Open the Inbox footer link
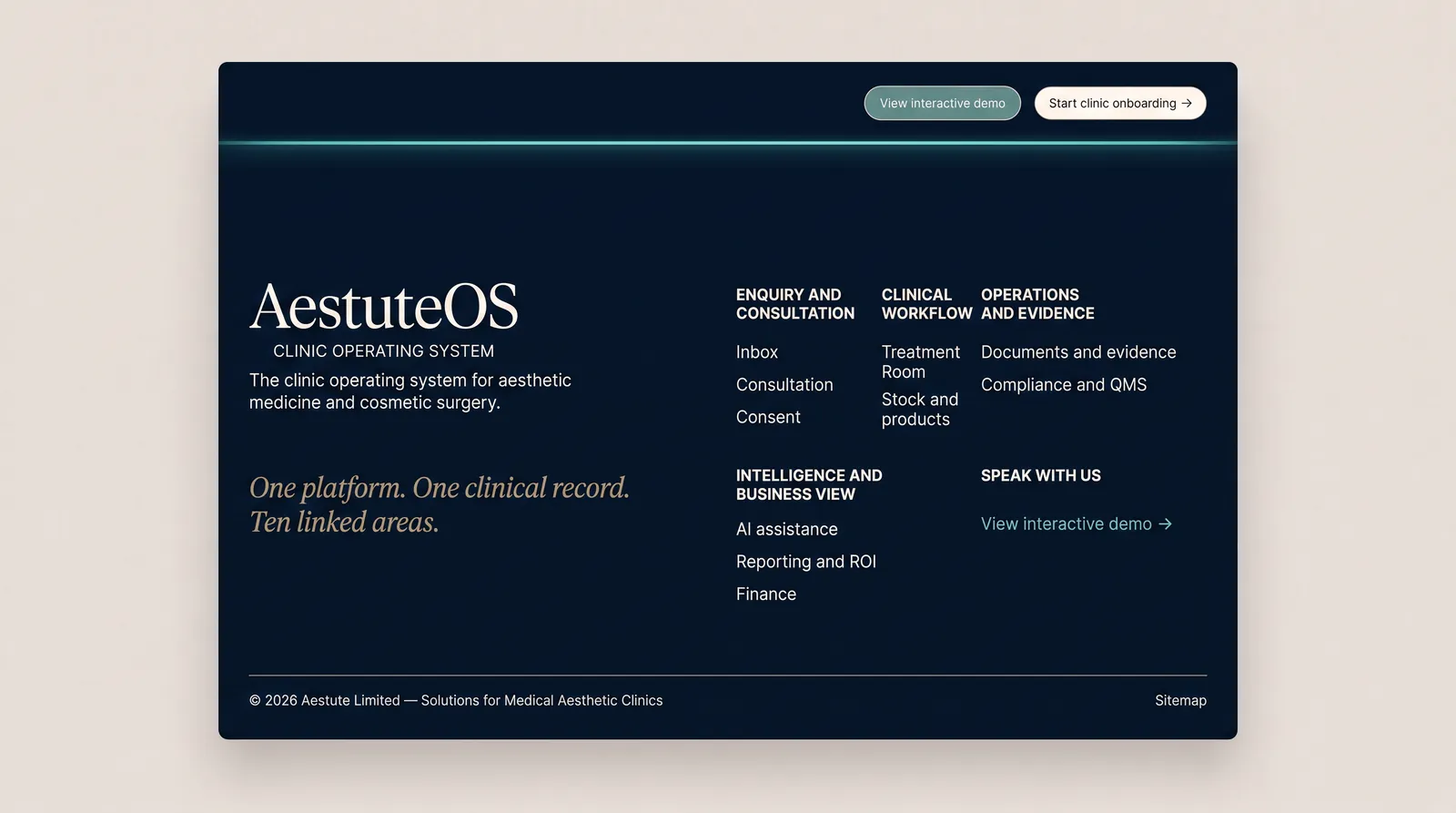Viewport: 1456px width, 813px height. point(757,352)
